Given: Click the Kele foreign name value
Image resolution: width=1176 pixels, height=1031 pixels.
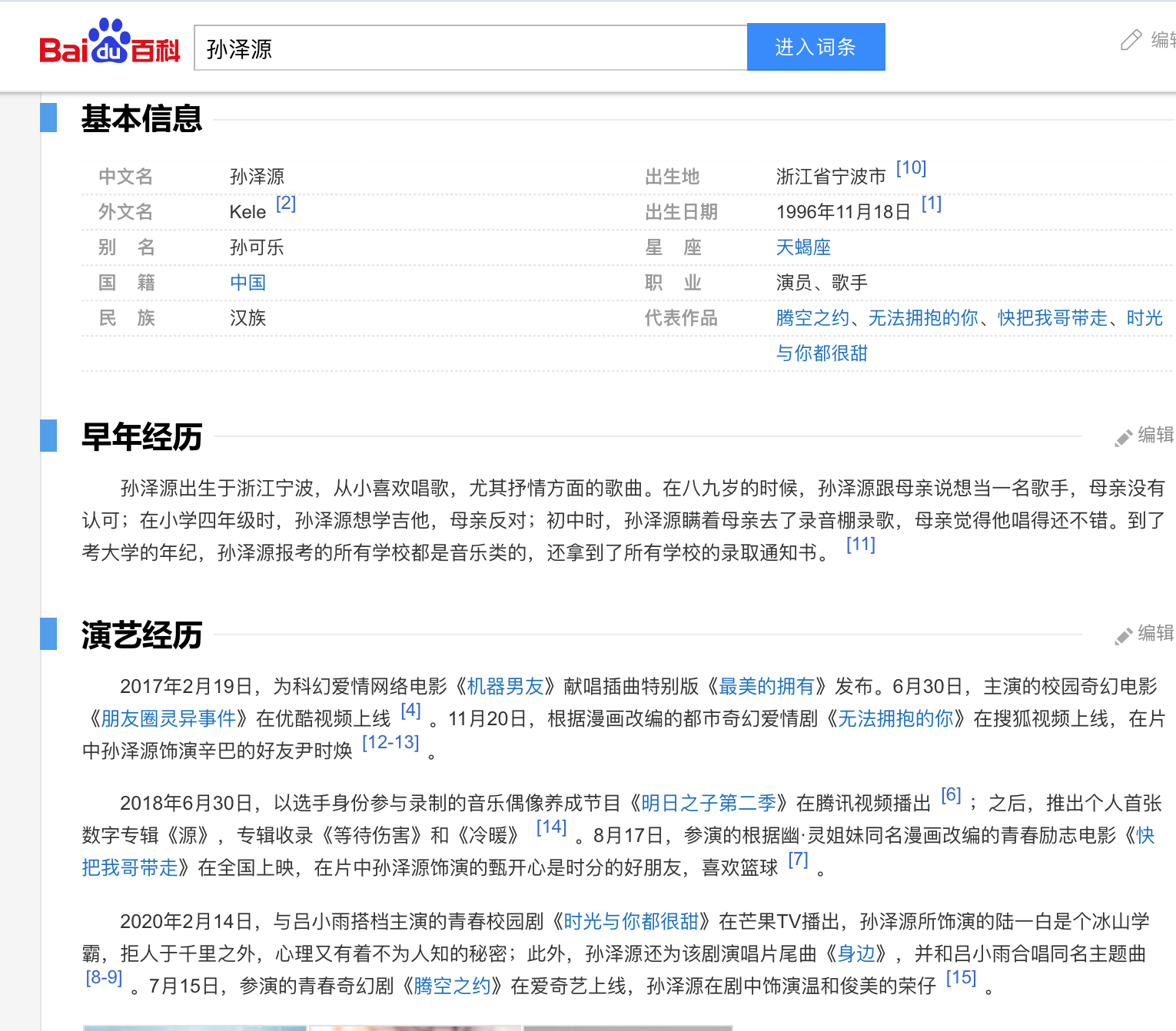Looking at the screenshot, I should click(247, 212).
